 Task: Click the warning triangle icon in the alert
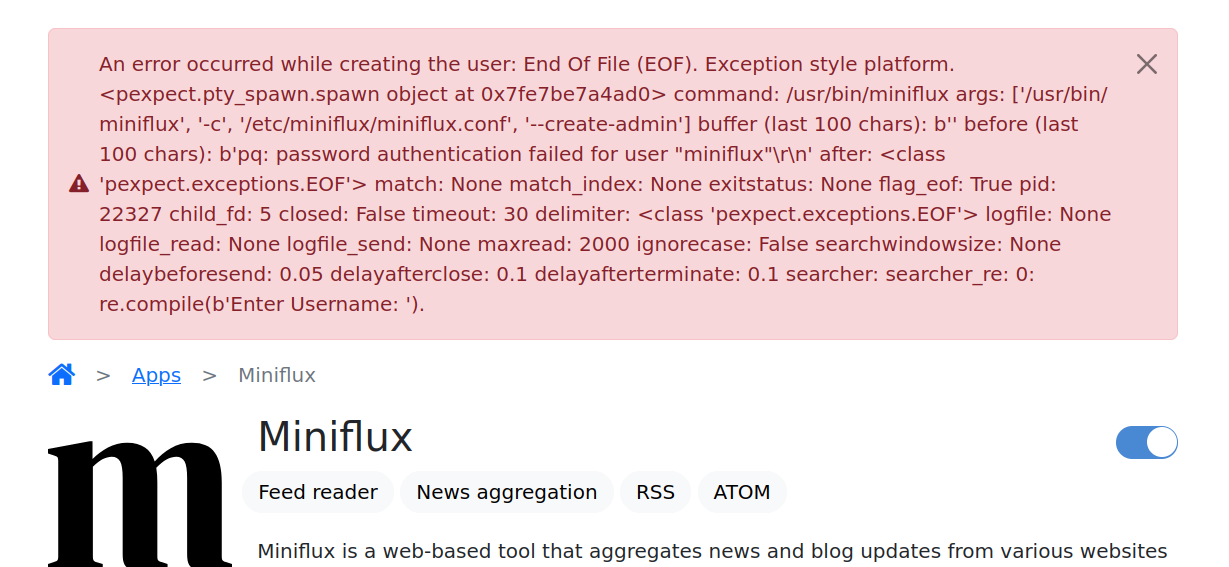click(x=79, y=184)
